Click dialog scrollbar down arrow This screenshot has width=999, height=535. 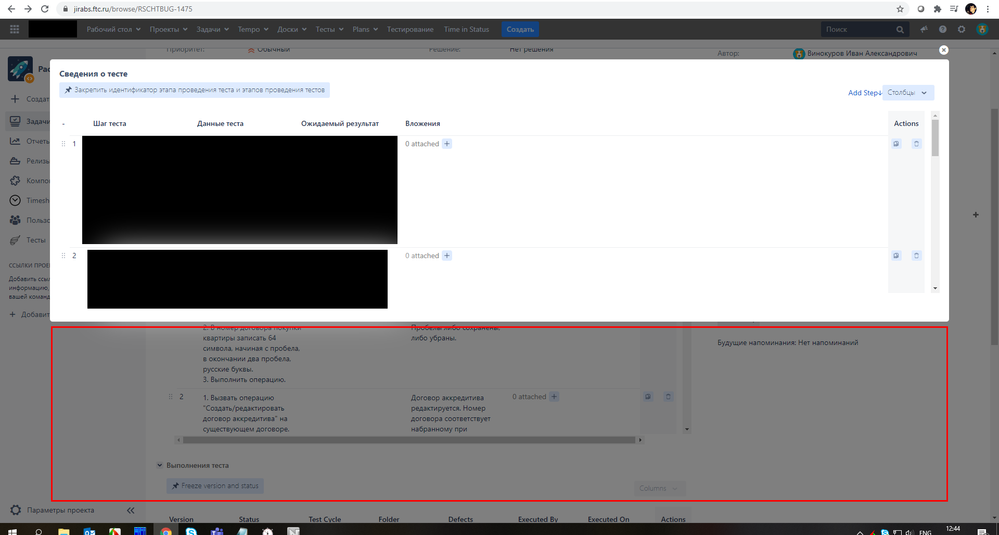(x=935, y=289)
